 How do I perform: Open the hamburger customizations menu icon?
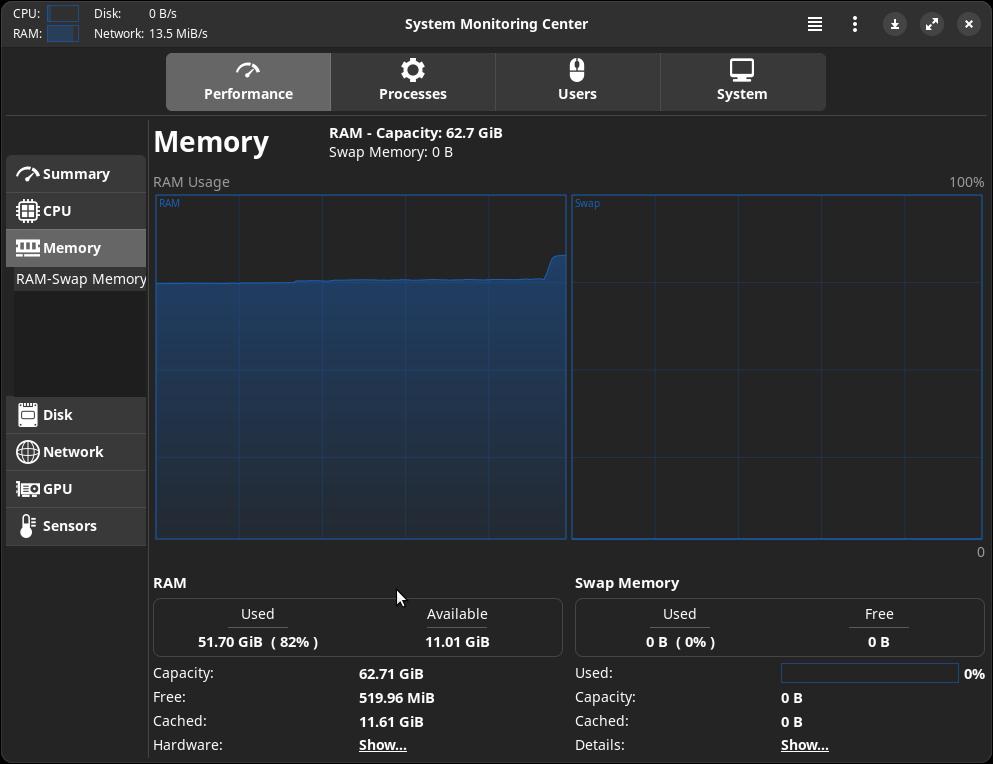tap(815, 24)
